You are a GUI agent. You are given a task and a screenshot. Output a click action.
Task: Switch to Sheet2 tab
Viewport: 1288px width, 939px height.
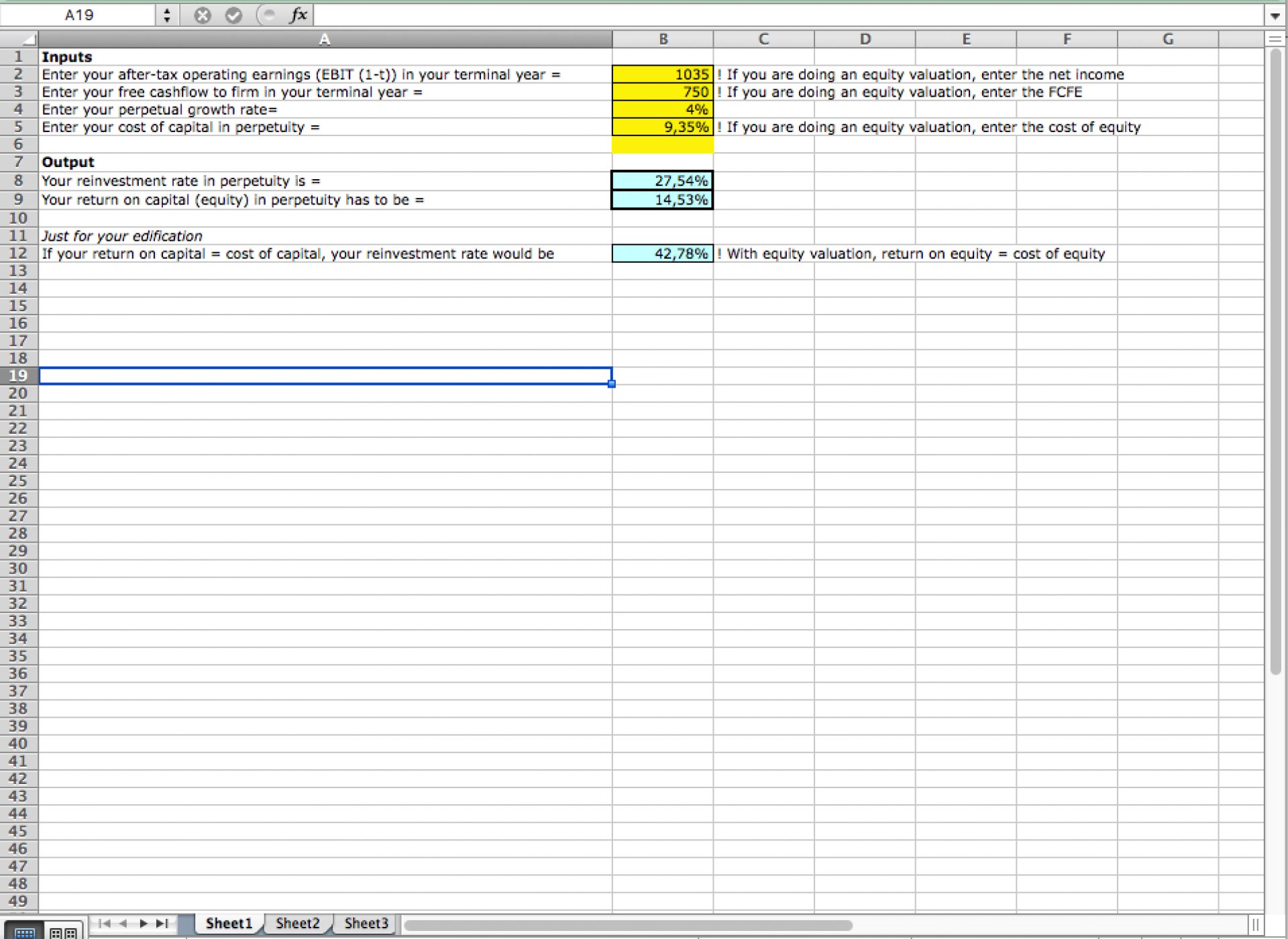pos(298,924)
